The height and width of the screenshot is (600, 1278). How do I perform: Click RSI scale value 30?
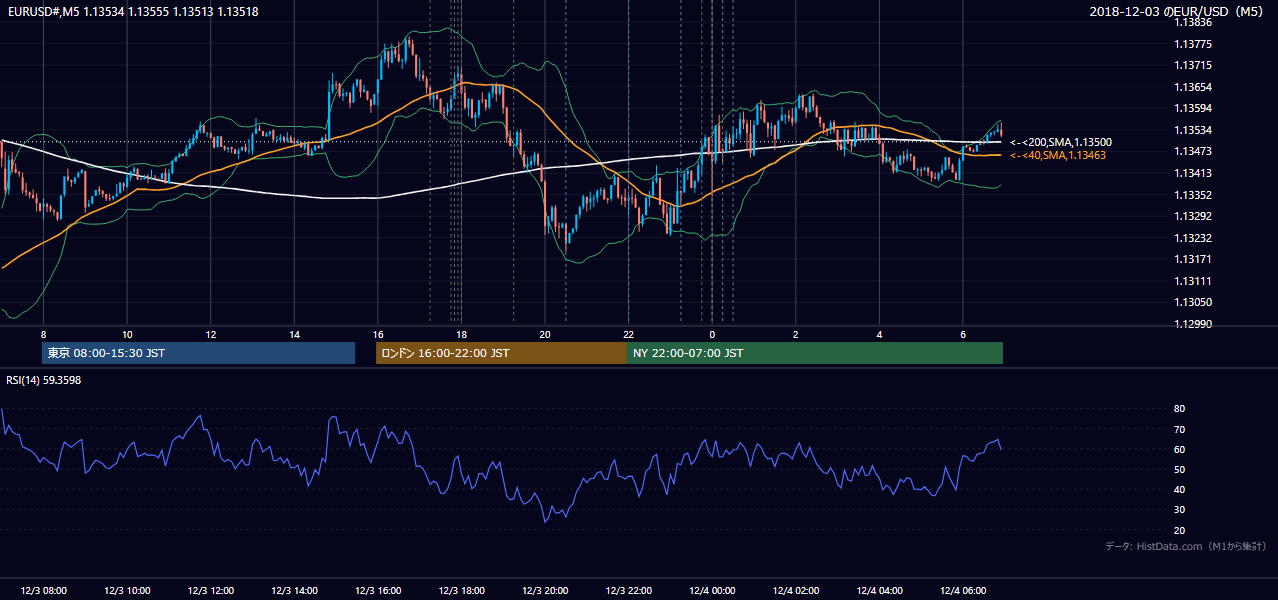[1180, 510]
